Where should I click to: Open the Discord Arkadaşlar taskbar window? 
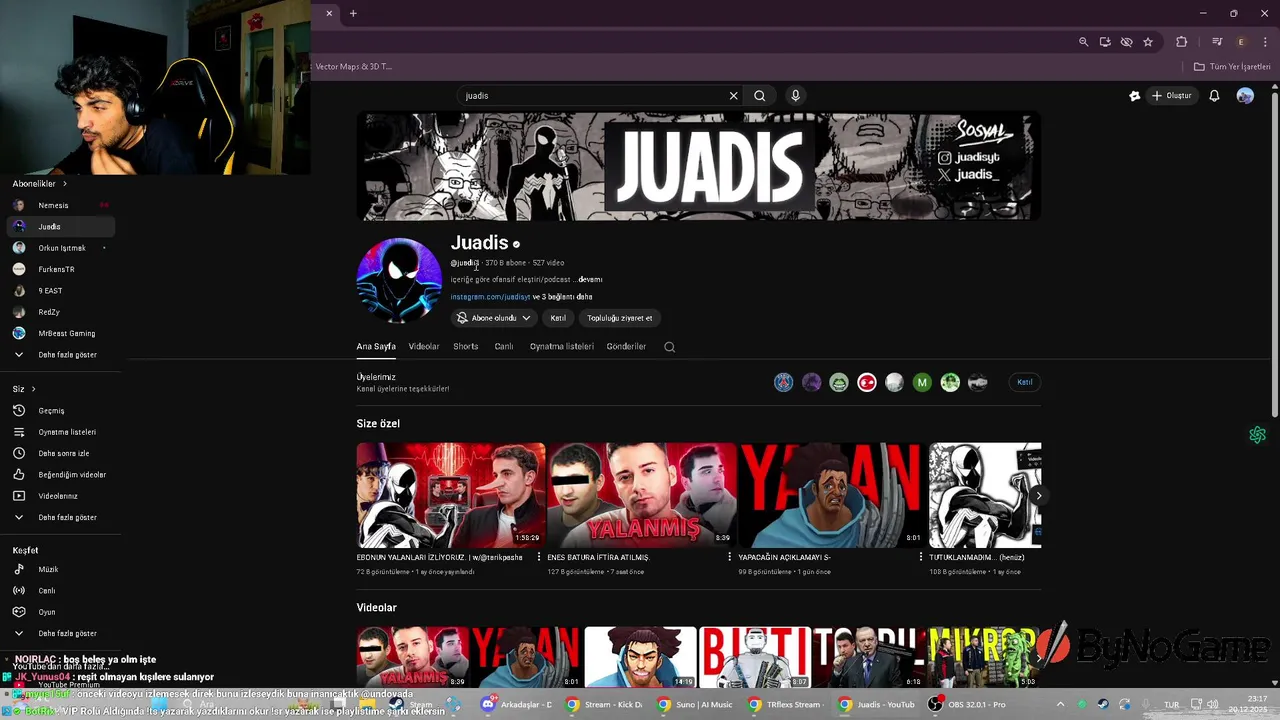(516, 704)
